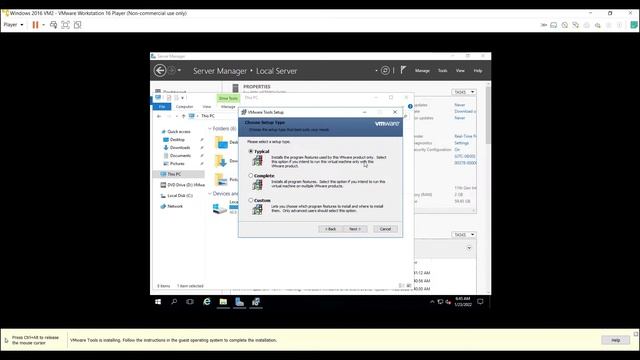
Task: Open Pictures in Explorer navigation pane
Action: pos(177,164)
